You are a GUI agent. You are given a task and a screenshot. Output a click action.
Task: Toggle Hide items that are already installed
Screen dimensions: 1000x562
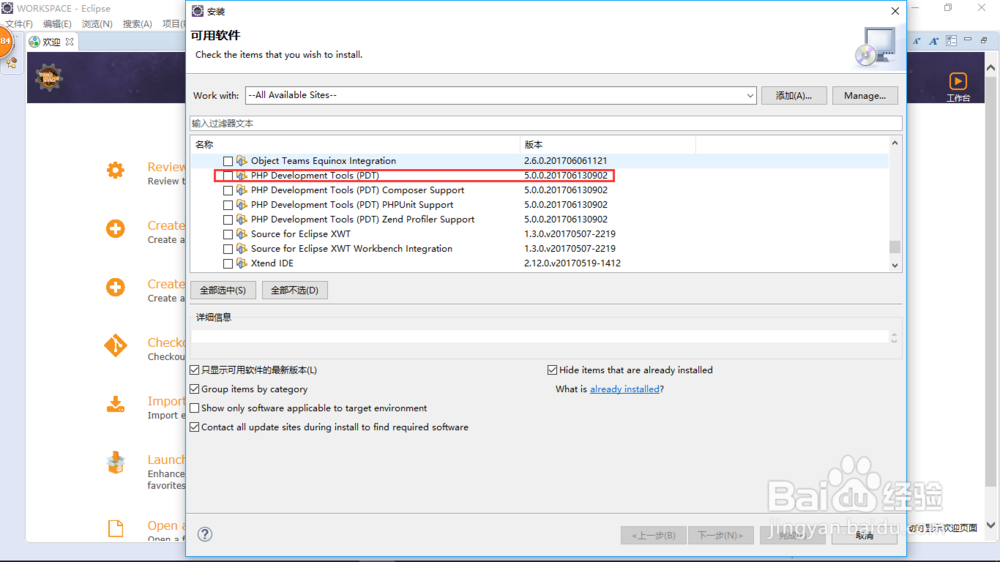[552, 370]
